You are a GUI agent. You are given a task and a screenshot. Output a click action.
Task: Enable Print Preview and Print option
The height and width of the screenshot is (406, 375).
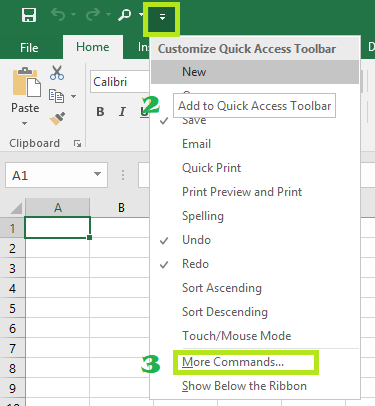pos(255,192)
